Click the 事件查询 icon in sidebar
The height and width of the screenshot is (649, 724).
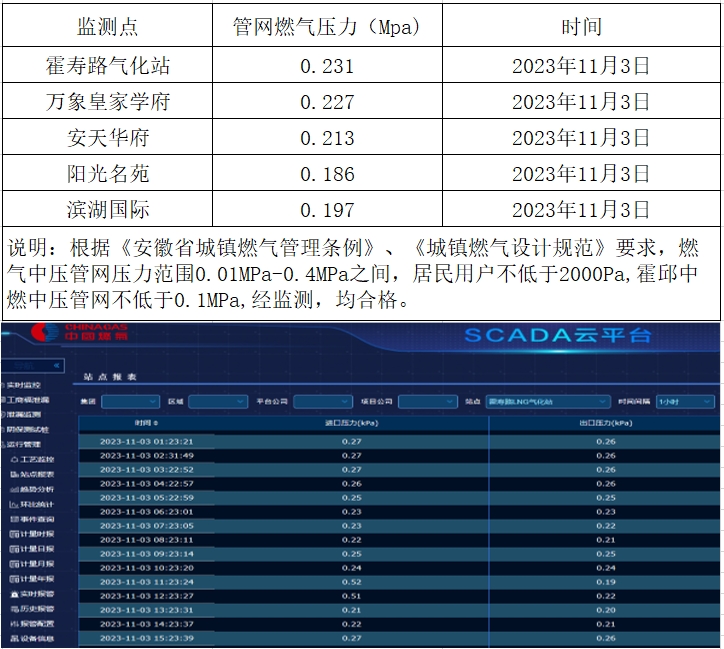pyautogui.click(x=15, y=519)
